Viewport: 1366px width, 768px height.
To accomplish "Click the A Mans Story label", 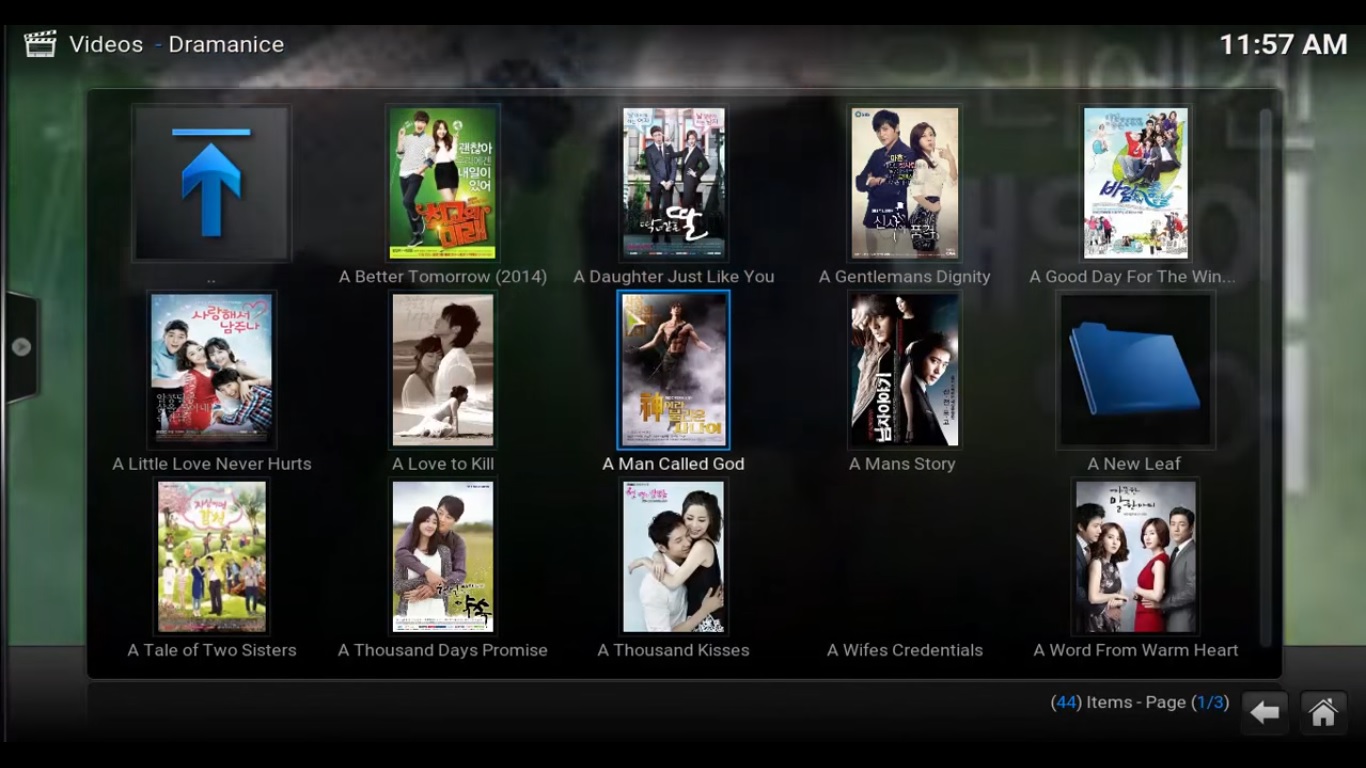I will pos(903,464).
